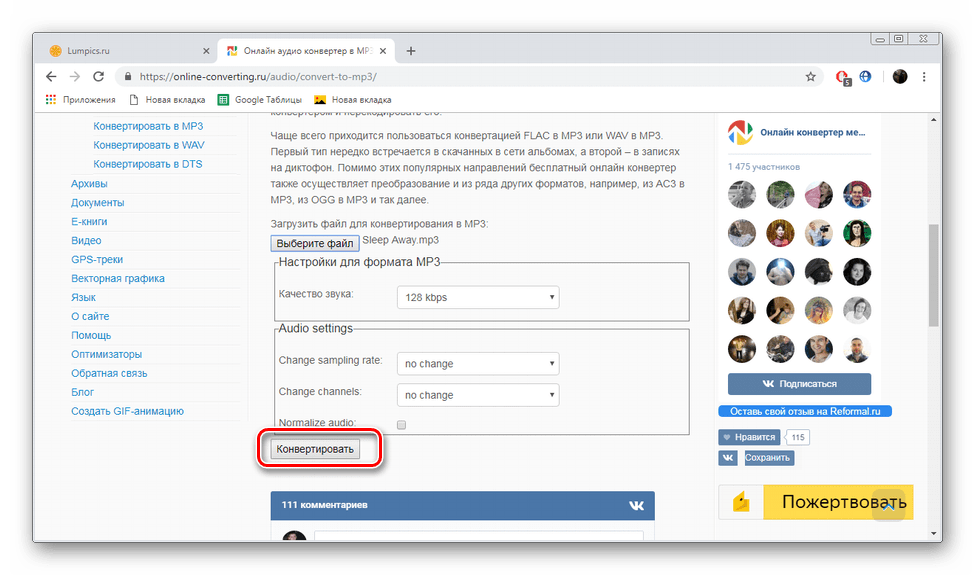Open Обратная связь sidebar link
Image resolution: width=975 pixels, height=575 pixels.
pyautogui.click(x=109, y=373)
